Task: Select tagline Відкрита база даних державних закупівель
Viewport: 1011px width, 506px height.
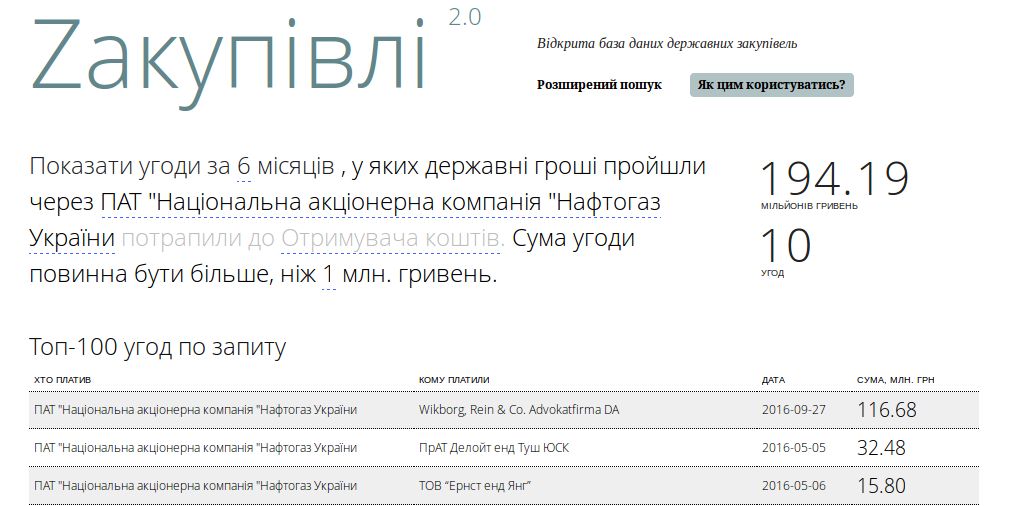Action: (x=667, y=44)
